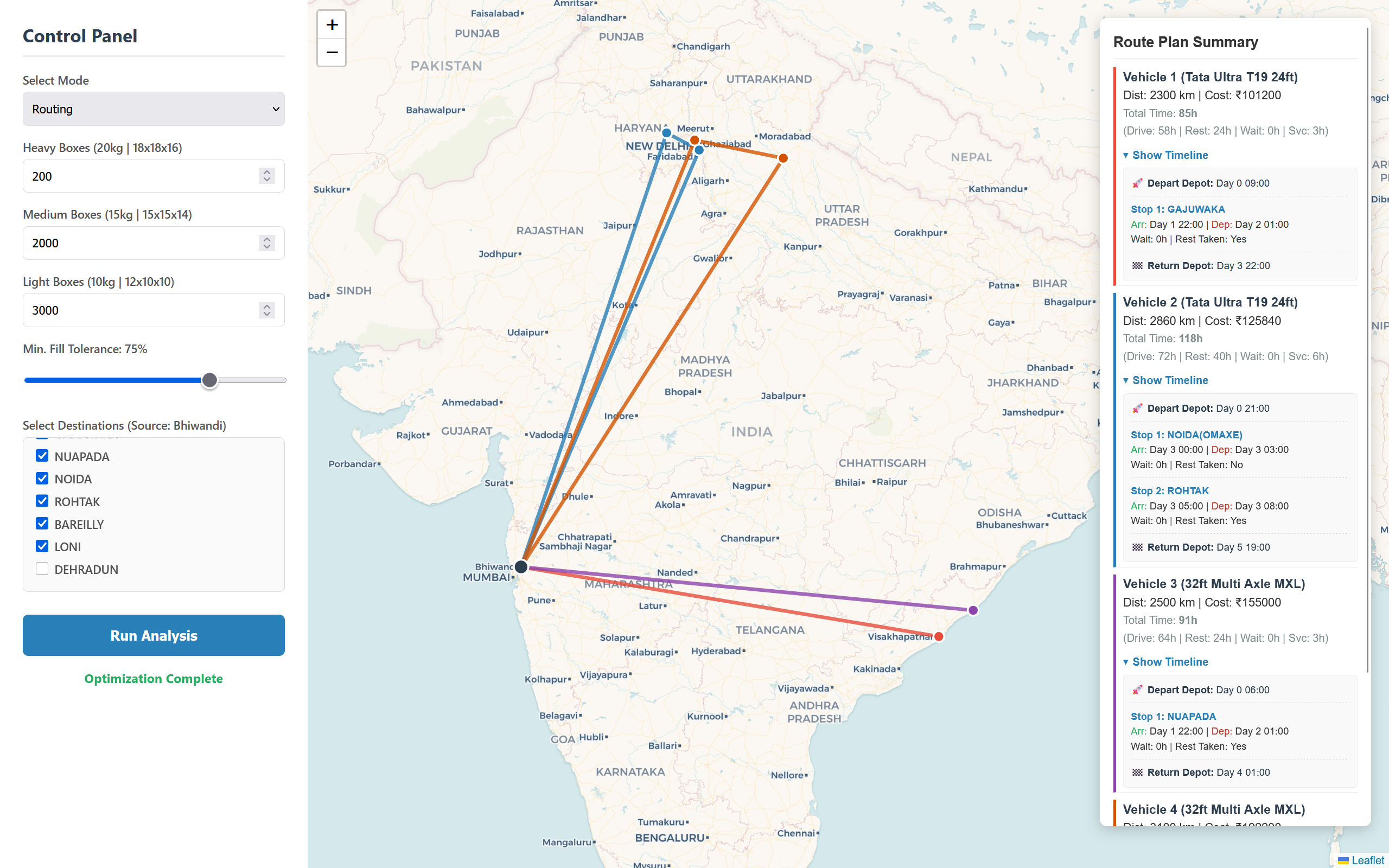Open the Leaflet attribution link
This screenshot has width=1389, height=868.
1367,860
